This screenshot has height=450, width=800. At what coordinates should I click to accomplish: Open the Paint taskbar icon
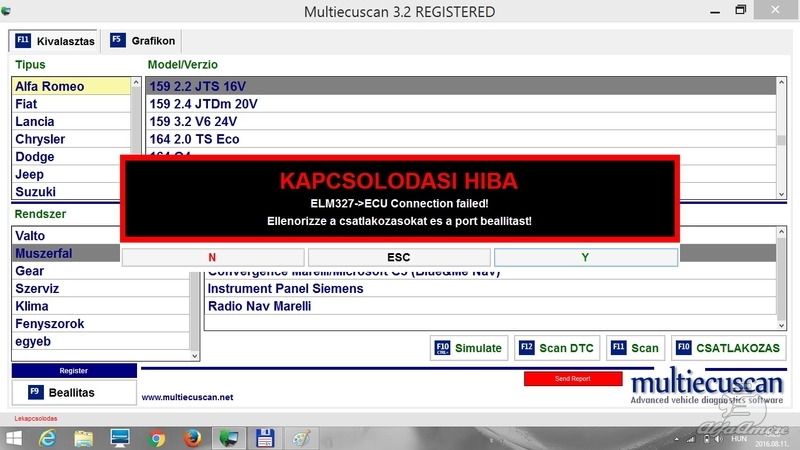pos(301,438)
